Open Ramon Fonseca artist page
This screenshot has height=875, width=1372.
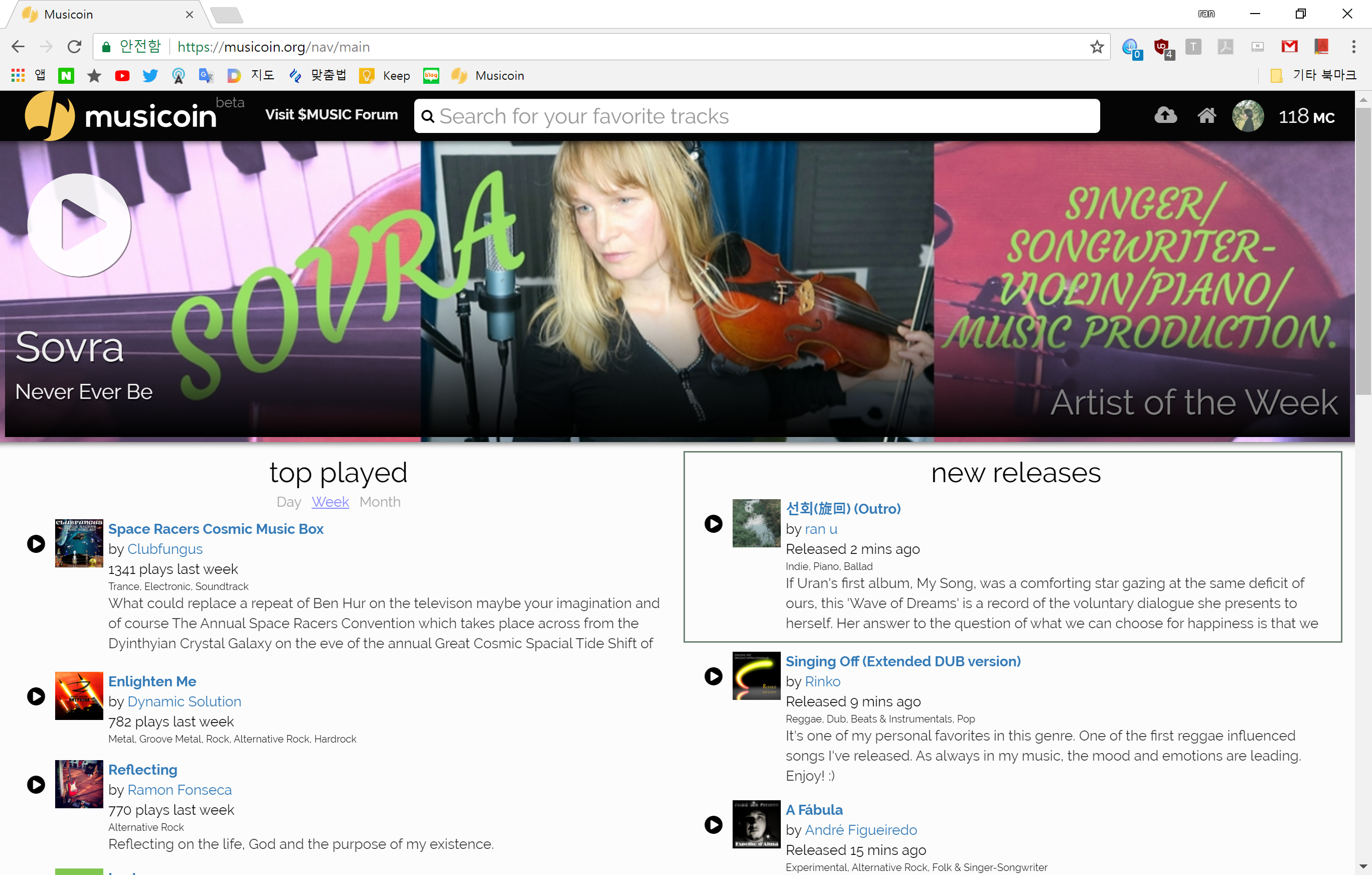pos(180,790)
